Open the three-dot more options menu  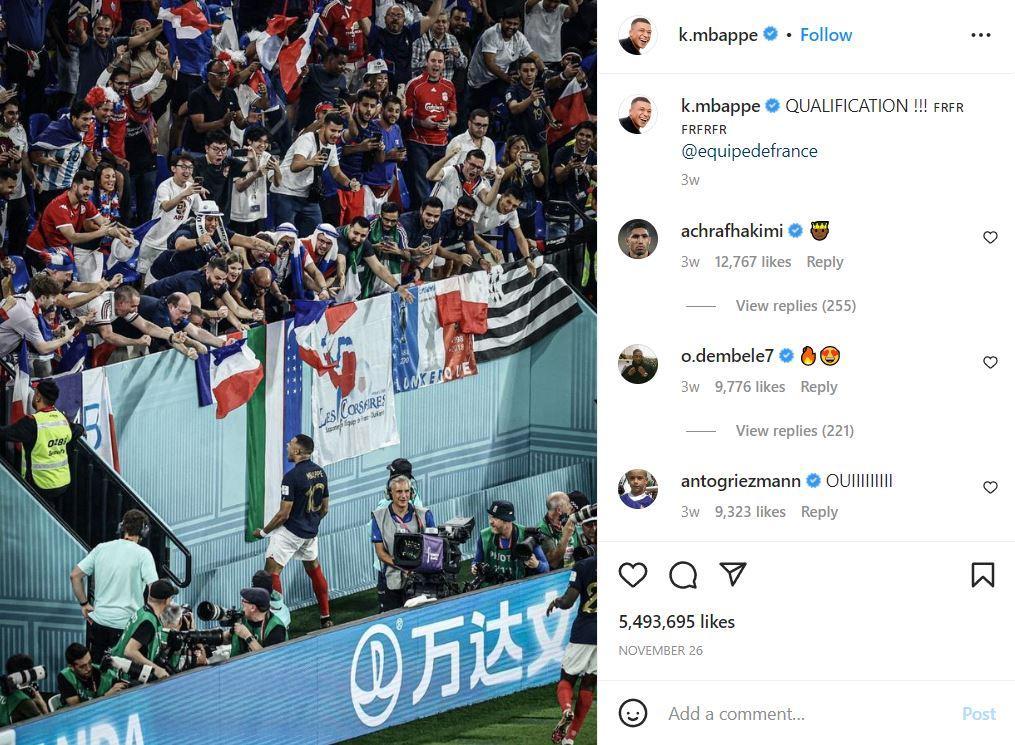pyautogui.click(x=981, y=35)
